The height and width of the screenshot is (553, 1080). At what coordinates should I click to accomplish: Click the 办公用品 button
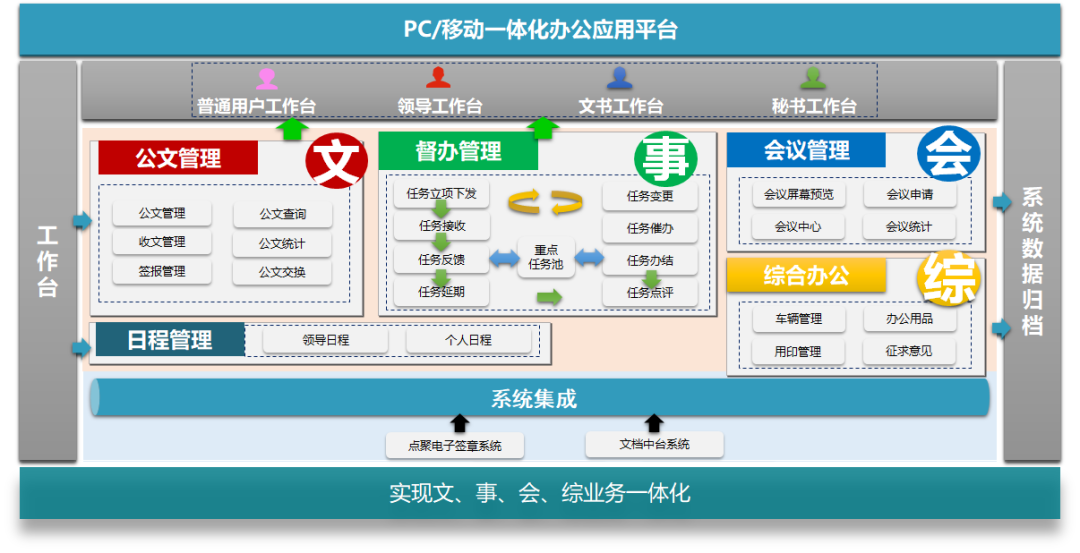(x=910, y=319)
